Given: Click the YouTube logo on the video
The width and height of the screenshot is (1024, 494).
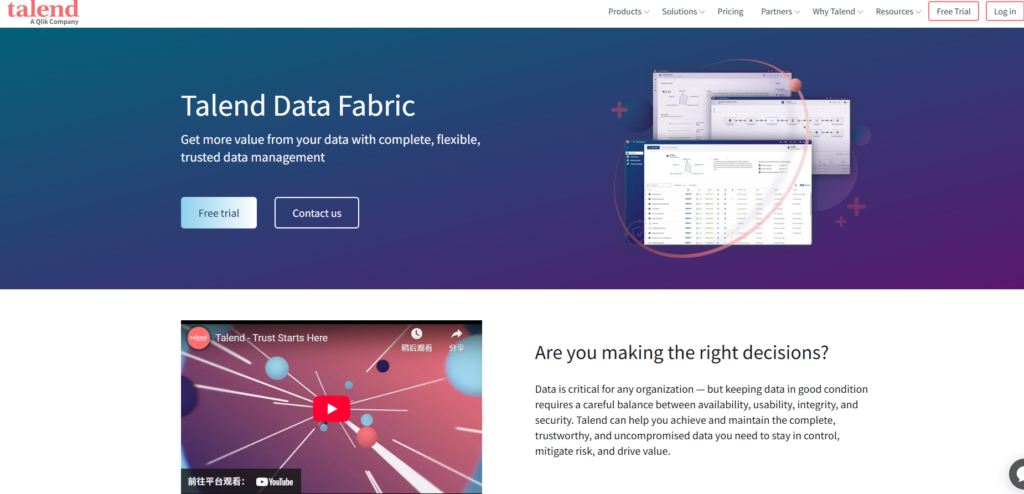Looking at the screenshot, I should click(275, 481).
